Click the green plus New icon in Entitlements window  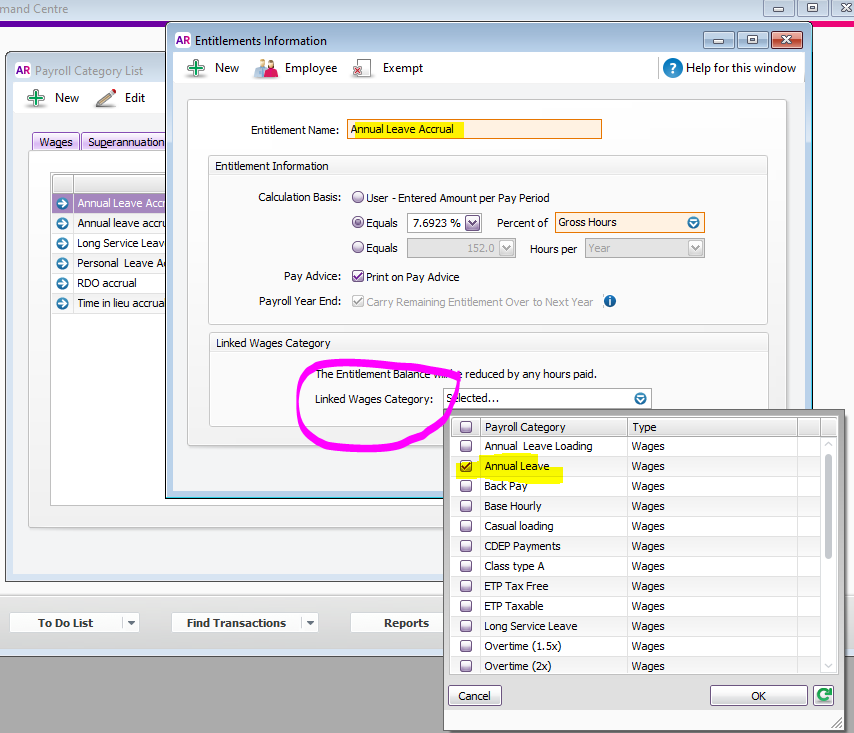[x=197, y=68]
